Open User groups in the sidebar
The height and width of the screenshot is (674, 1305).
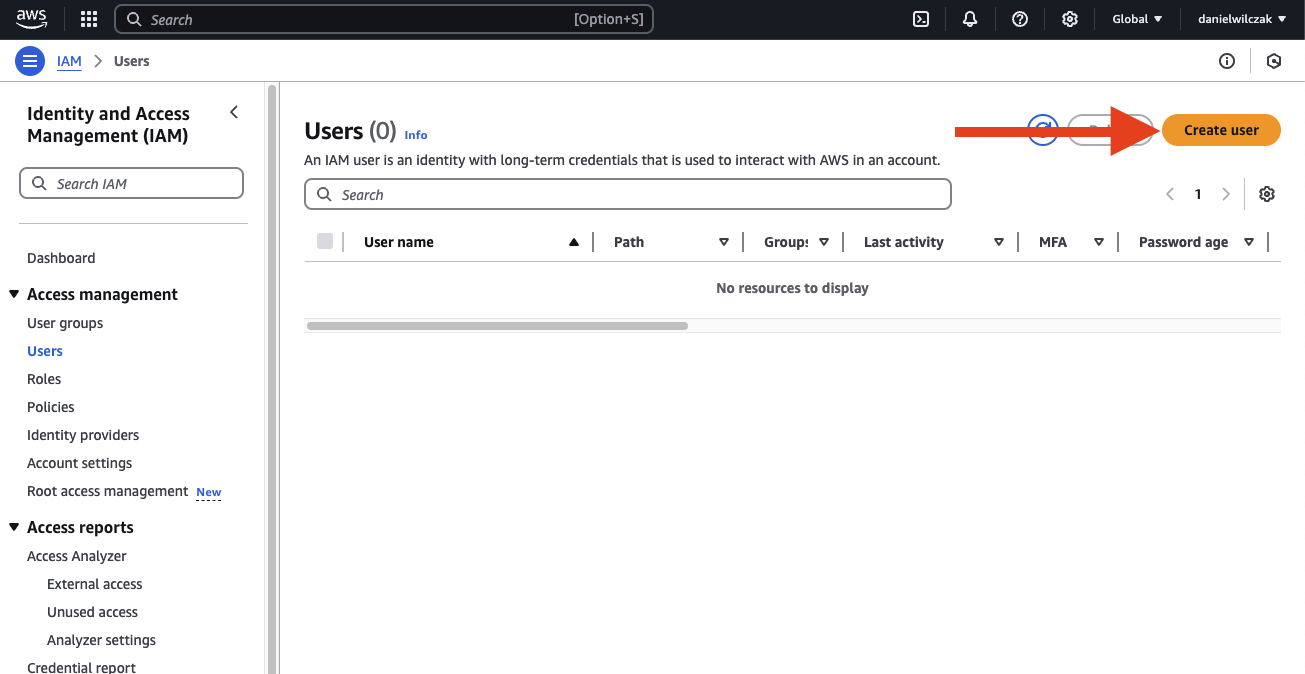click(x=65, y=323)
